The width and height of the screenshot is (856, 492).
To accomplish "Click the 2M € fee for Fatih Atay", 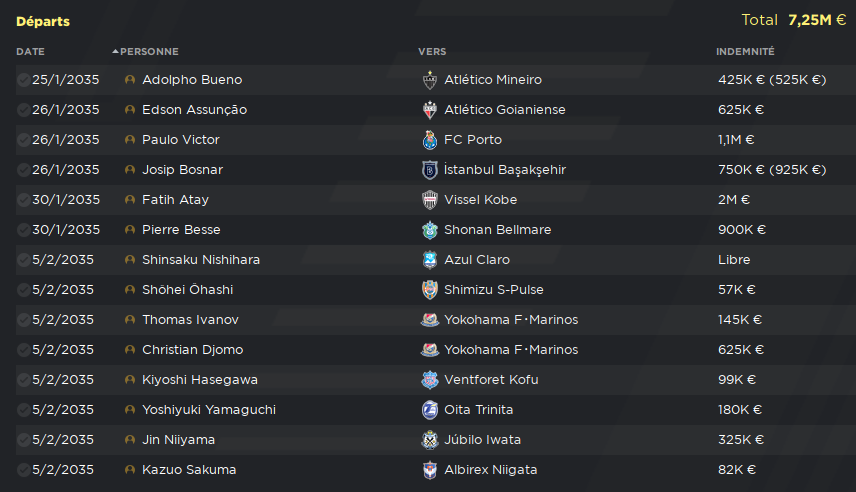I will 734,200.
